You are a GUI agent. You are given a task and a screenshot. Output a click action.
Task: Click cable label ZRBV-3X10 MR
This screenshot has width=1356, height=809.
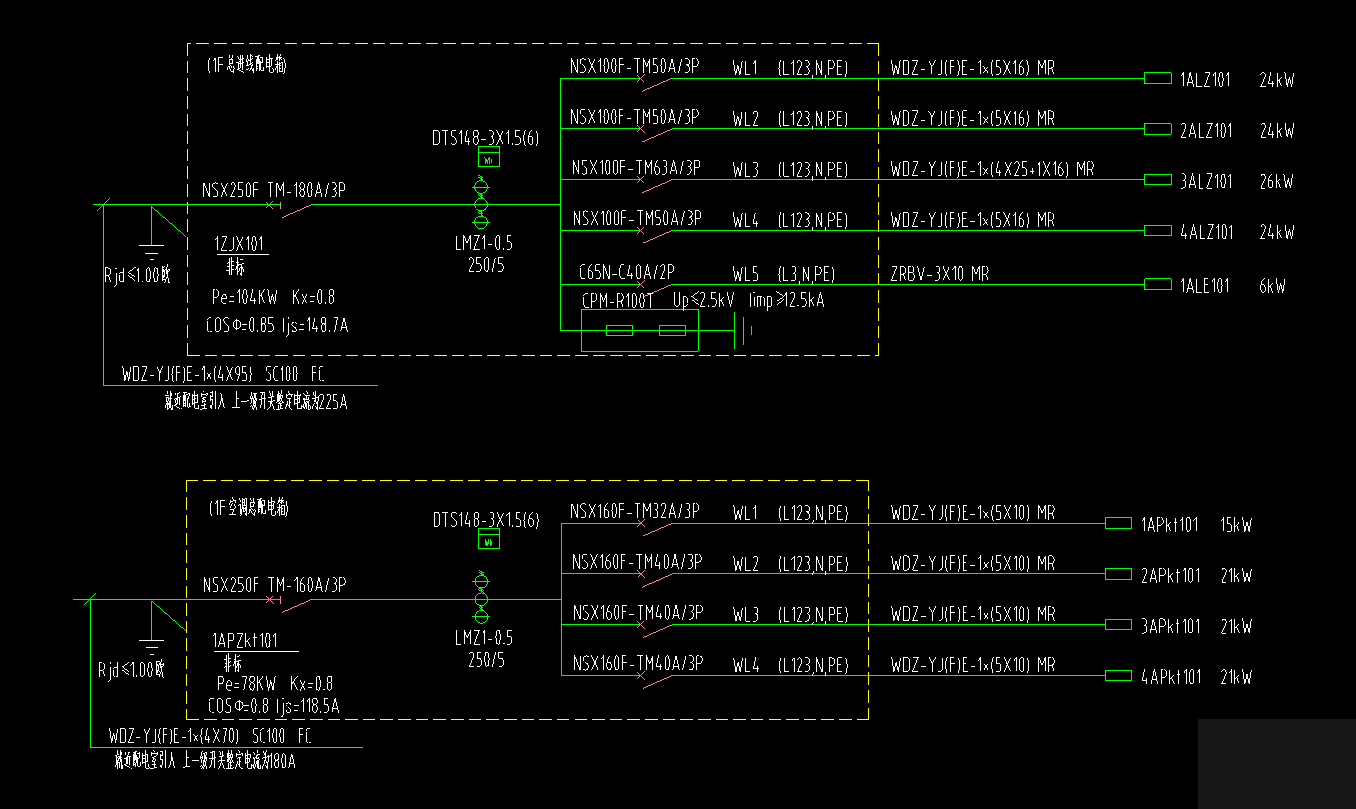point(940,274)
